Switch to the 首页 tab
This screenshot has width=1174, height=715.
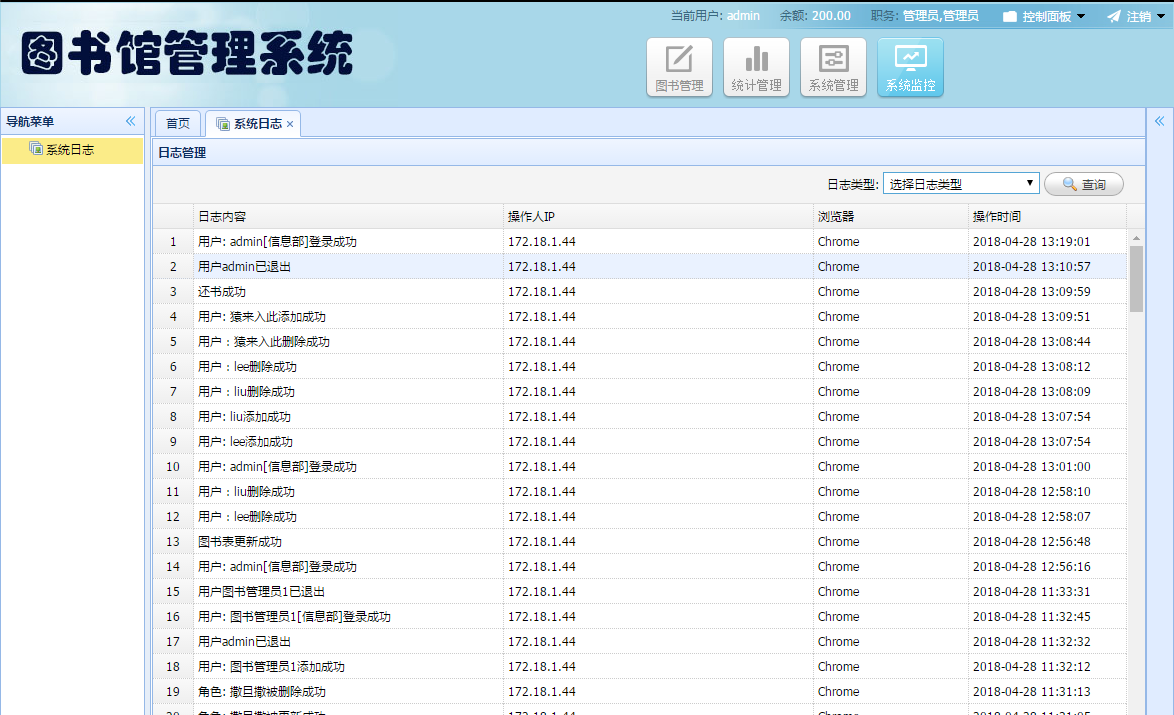177,123
